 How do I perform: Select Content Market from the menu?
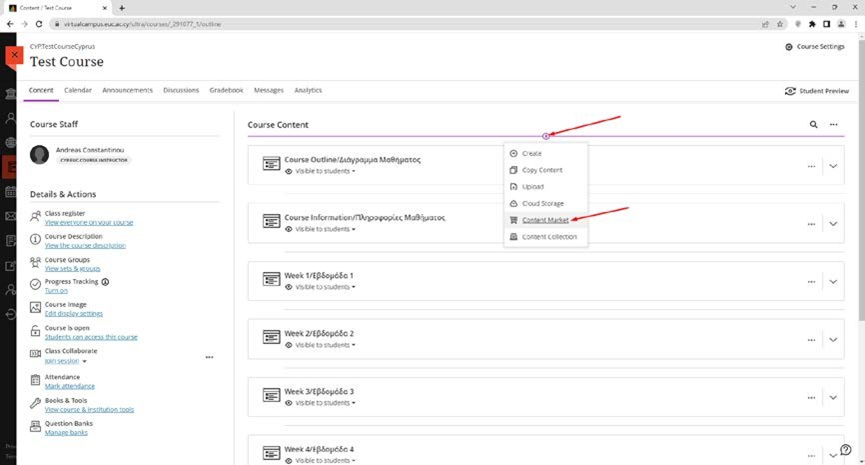[x=545, y=220]
